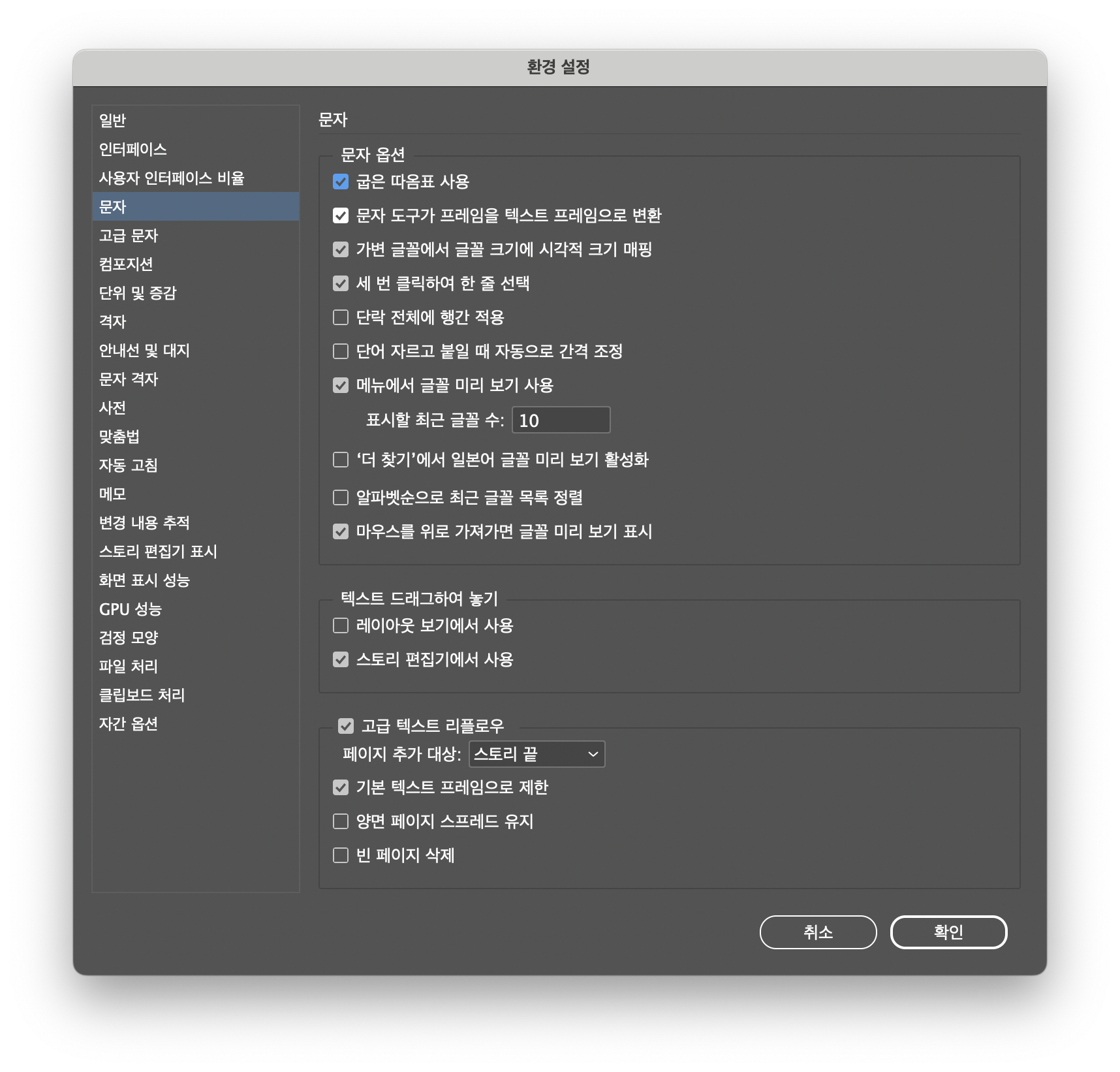
Task: Toggle 메뉴에서 글꼴 미리 보기 사용
Action: 341,385
